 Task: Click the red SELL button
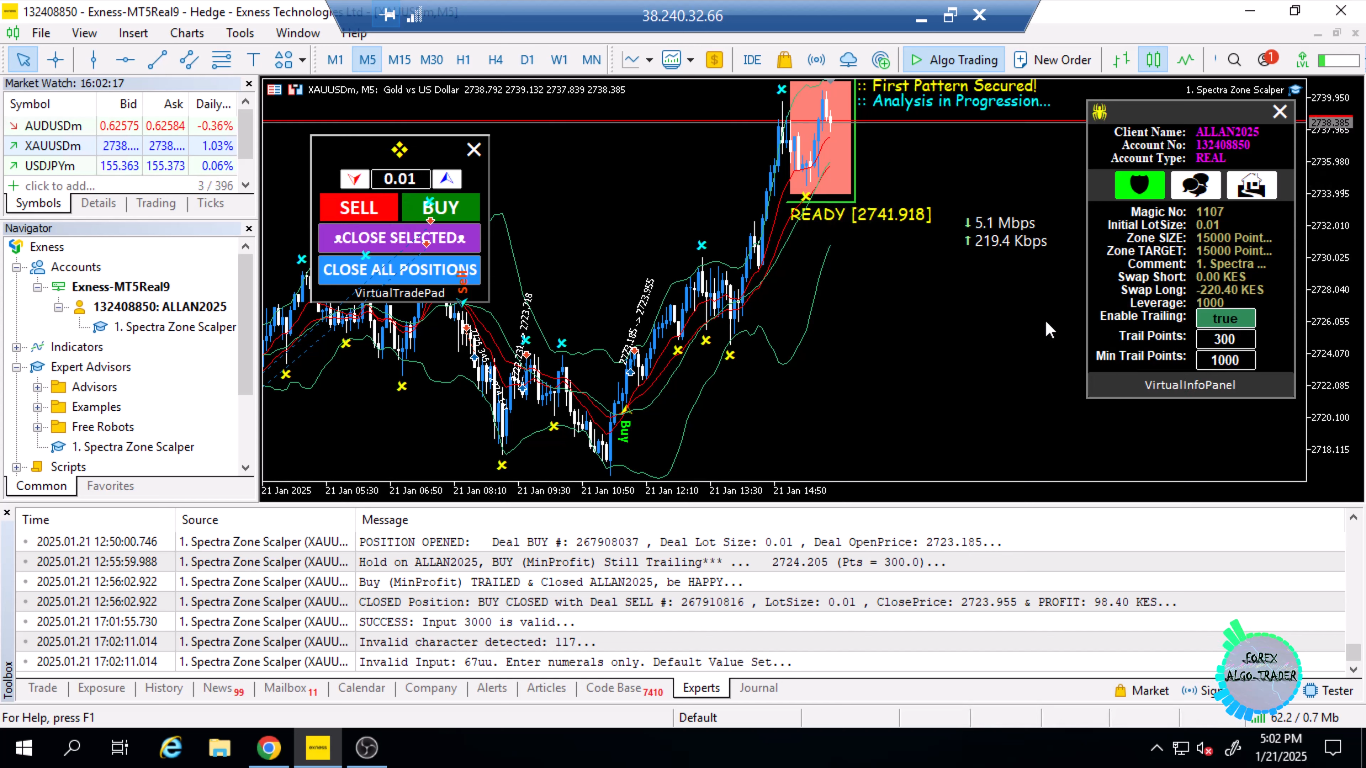pos(359,207)
